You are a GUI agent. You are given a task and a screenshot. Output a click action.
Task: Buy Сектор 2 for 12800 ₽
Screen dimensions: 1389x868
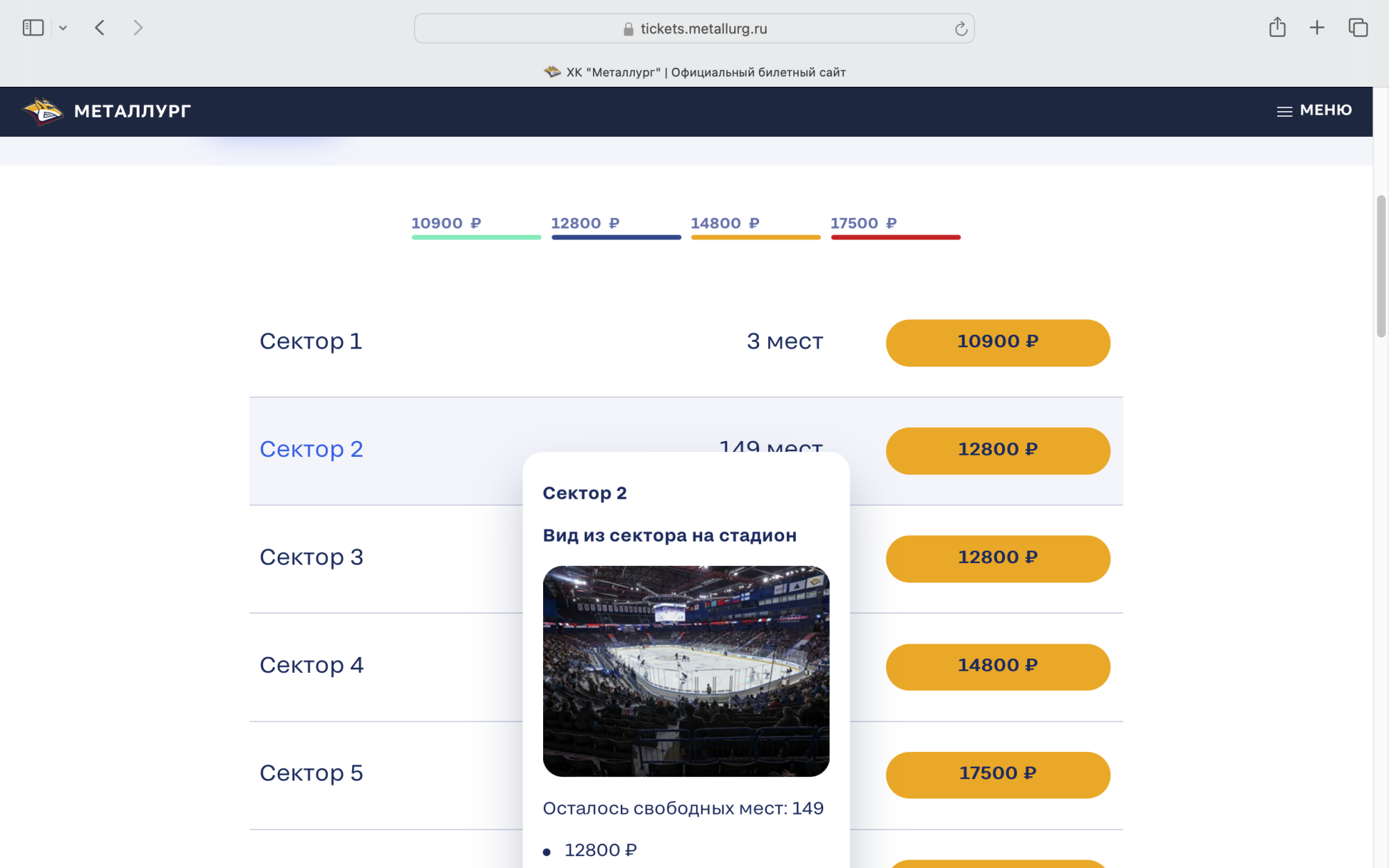coord(998,451)
